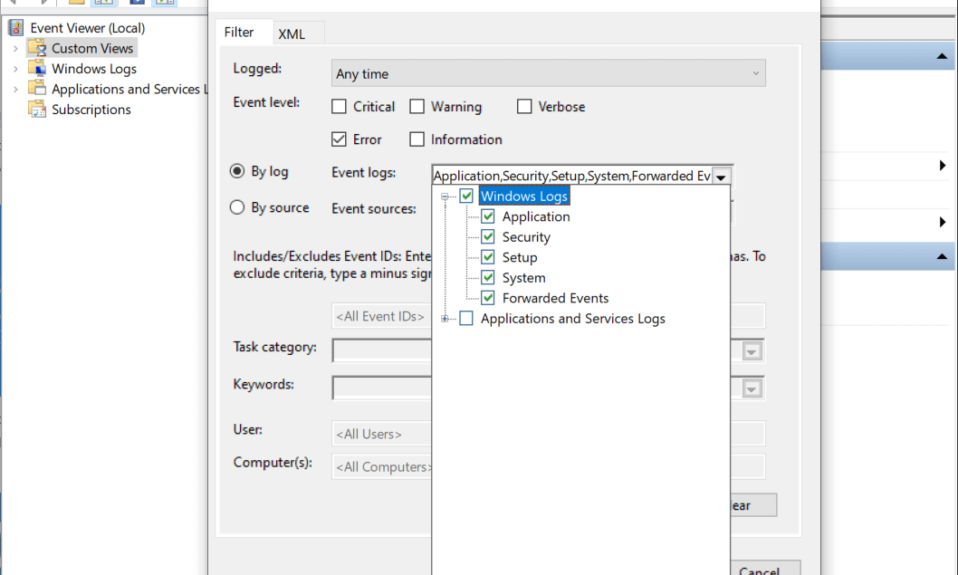The height and width of the screenshot is (575, 958).
Task: Uncheck Security in the event logs tree
Action: pos(488,237)
